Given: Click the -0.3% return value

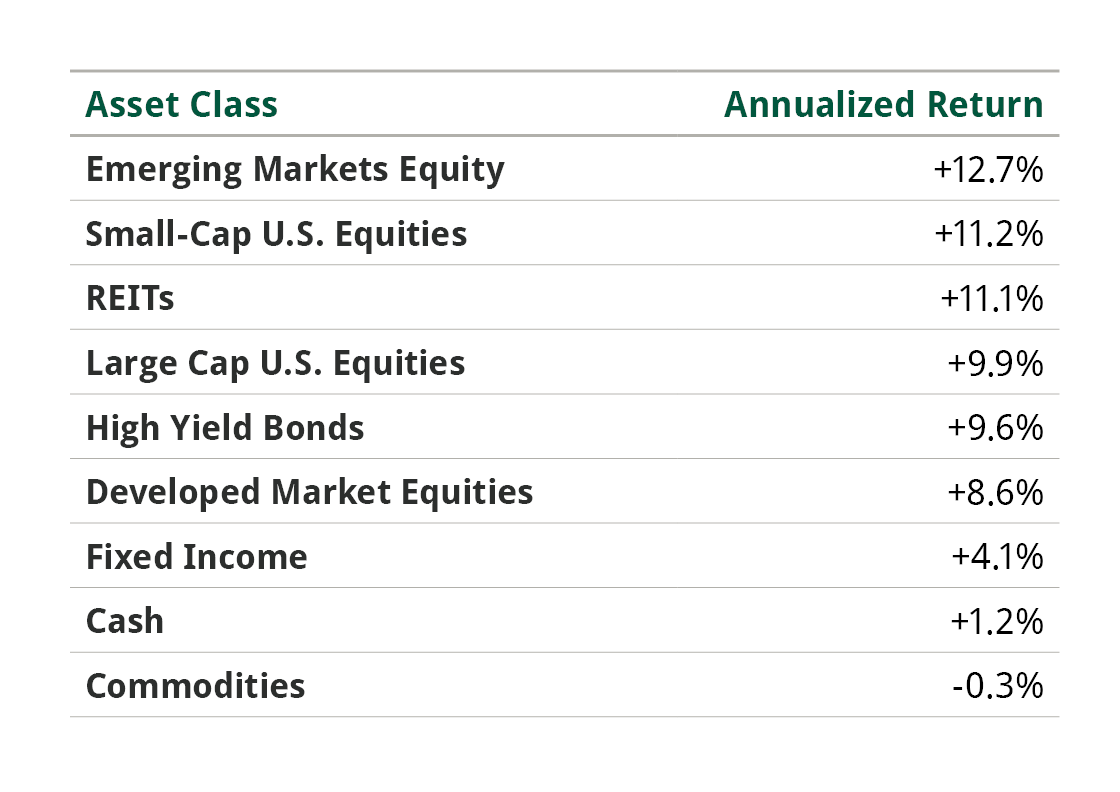Looking at the screenshot, I should click(1000, 686).
